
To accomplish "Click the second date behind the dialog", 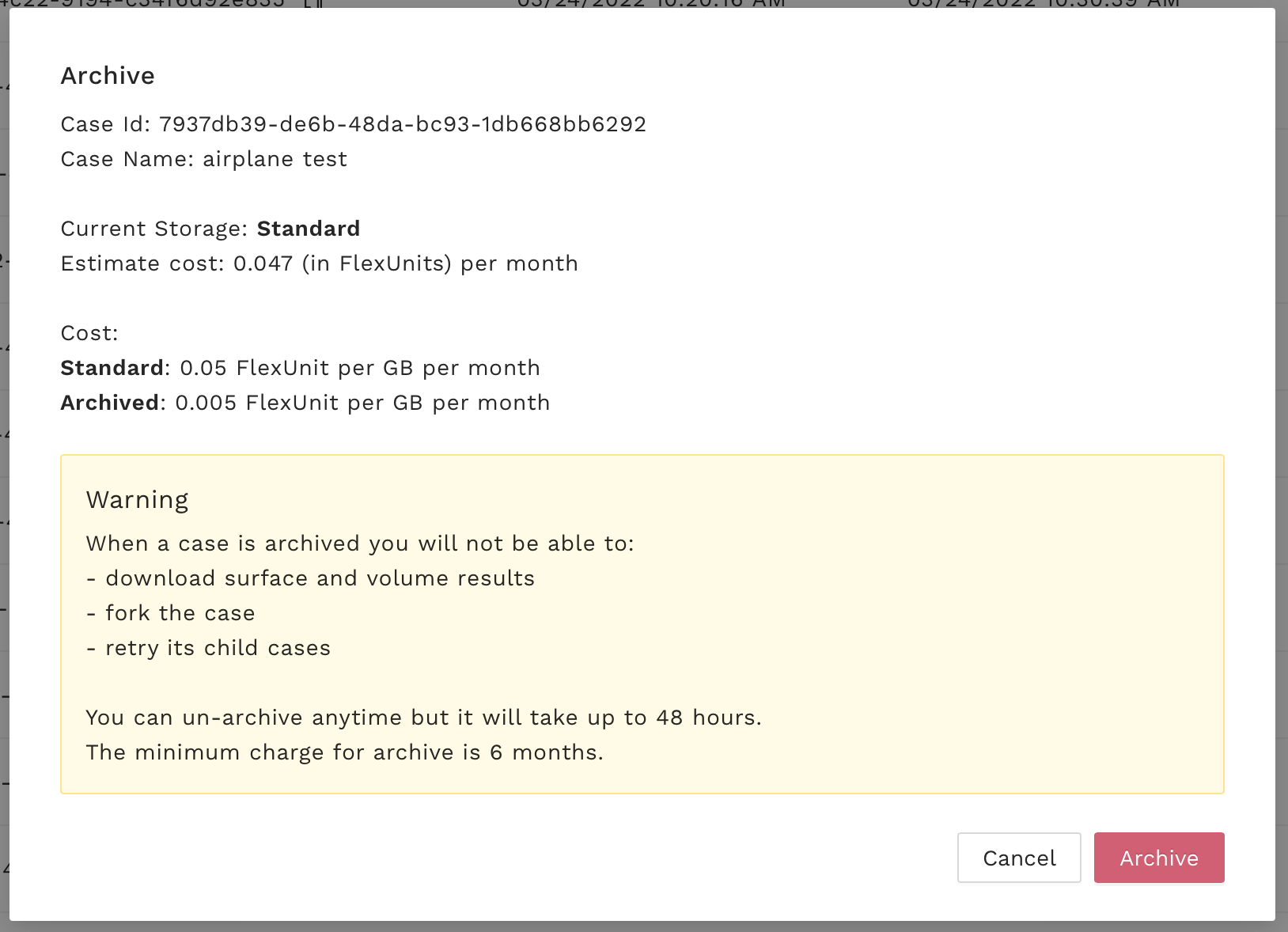I will click(x=1043, y=4).
